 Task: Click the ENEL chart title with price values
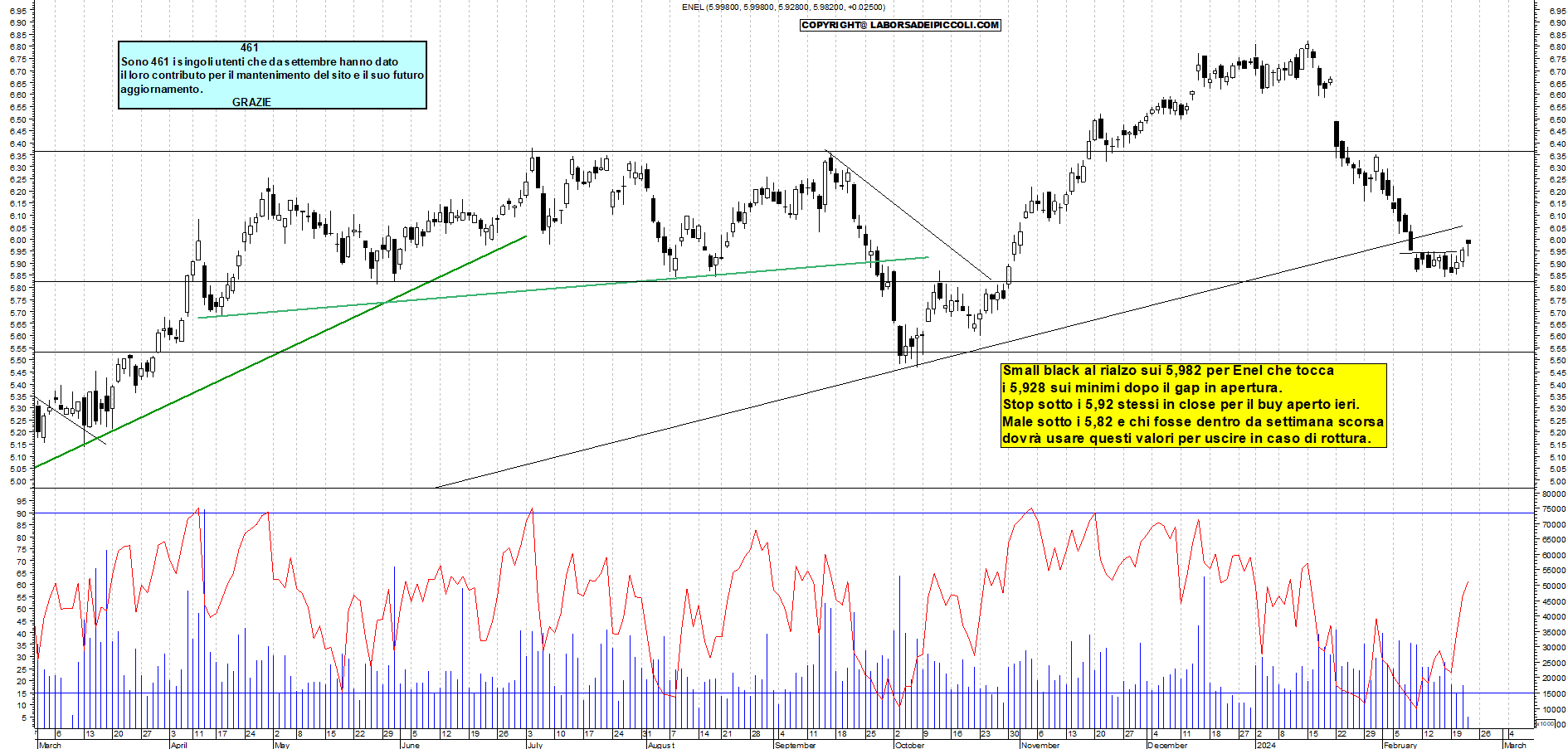click(783, 7)
